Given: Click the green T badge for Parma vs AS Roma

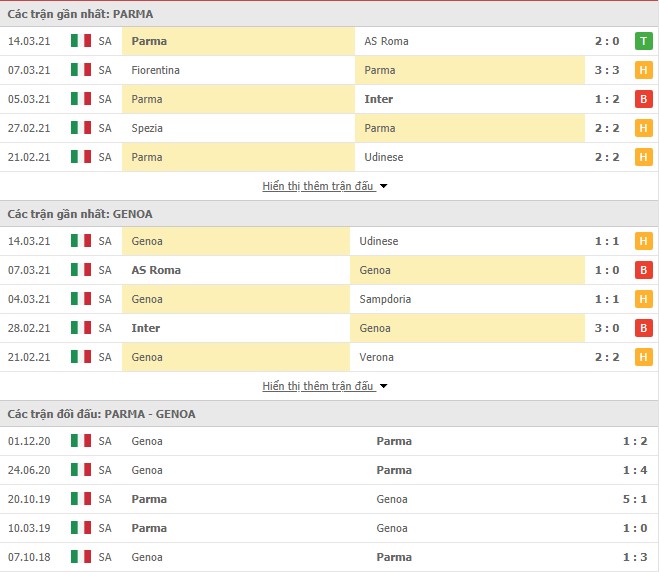Looking at the screenshot, I should (643, 41).
